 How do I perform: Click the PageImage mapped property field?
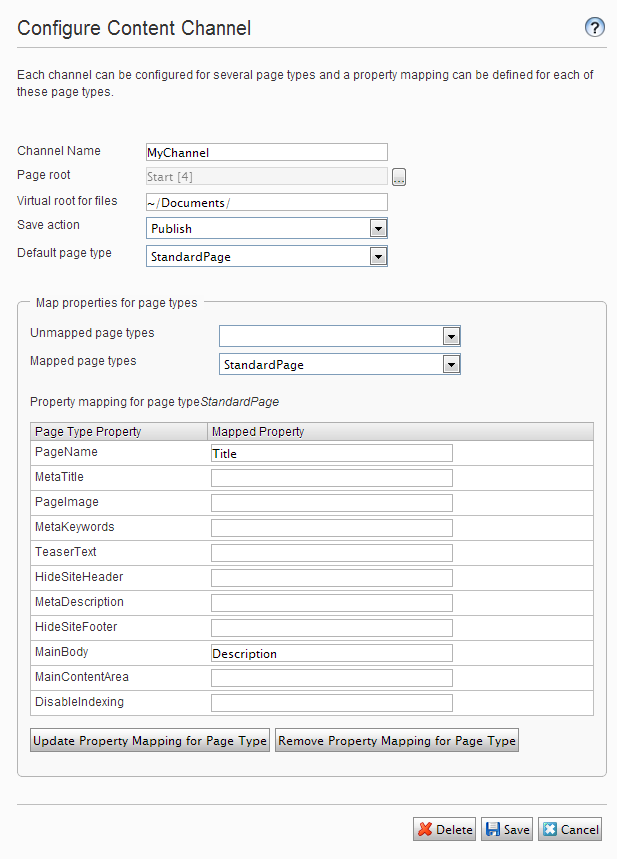pos(331,503)
